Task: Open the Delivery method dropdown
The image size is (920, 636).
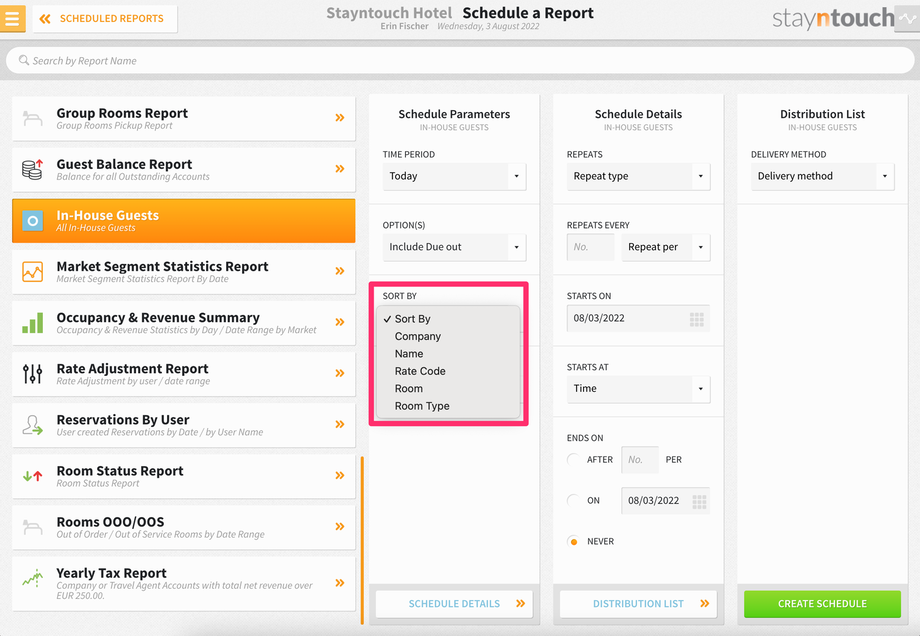Action: (823, 176)
